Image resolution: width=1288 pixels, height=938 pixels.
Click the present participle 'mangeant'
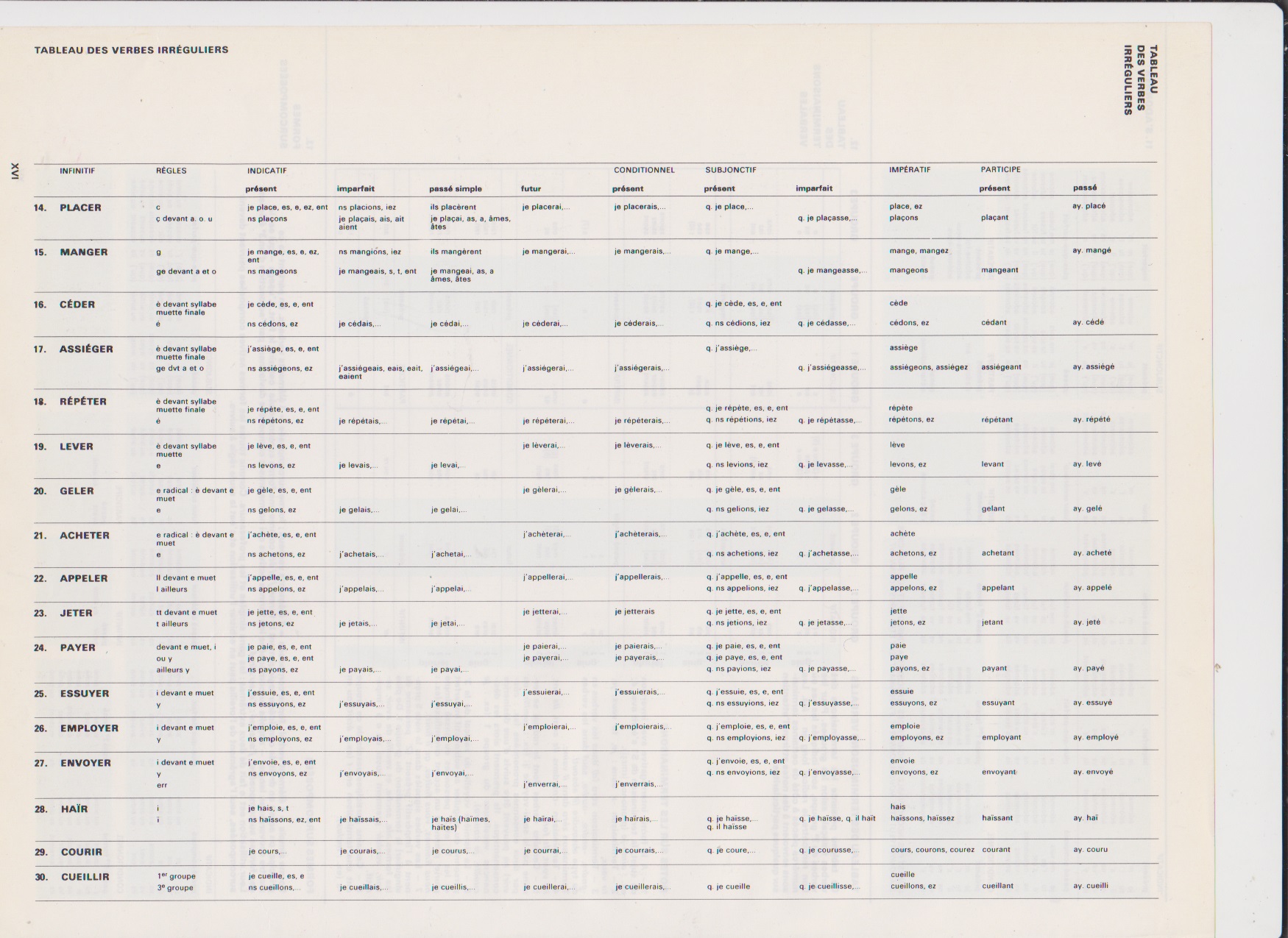(999, 270)
